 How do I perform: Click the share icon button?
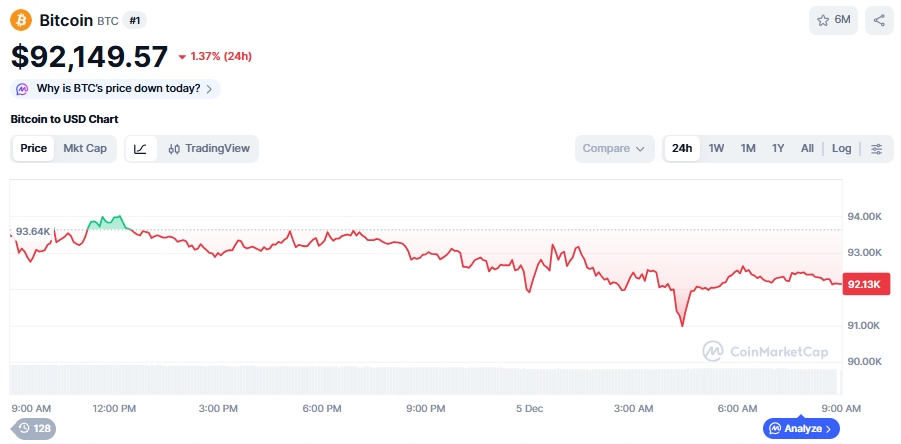[879, 20]
